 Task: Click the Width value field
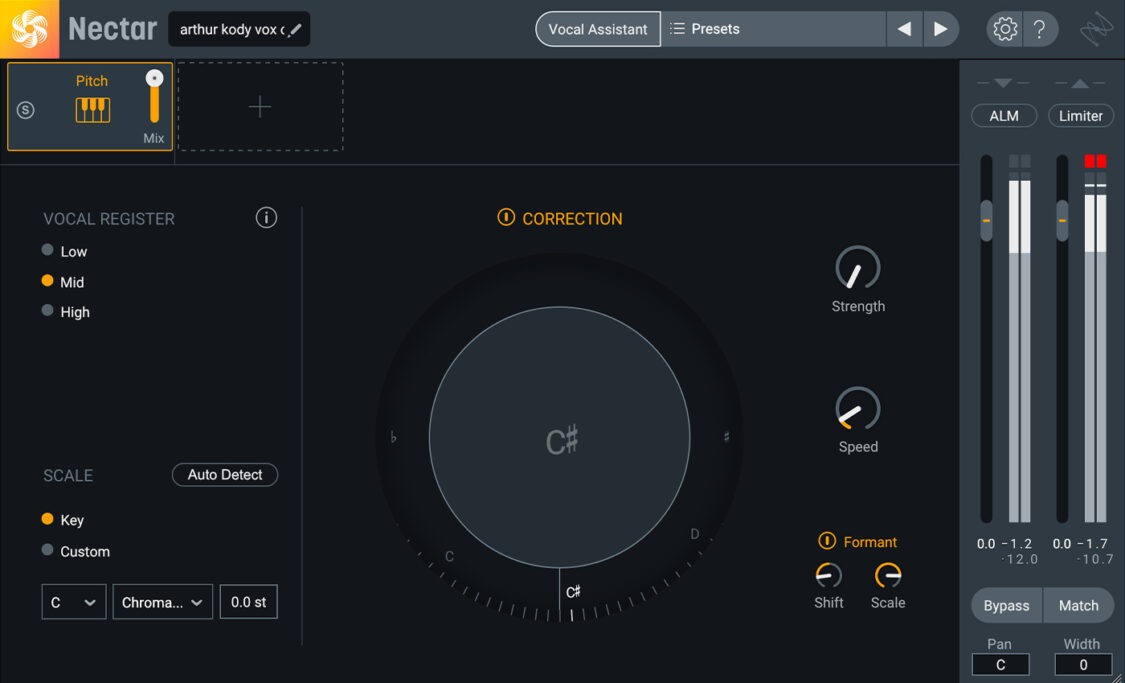click(x=1082, y=664)
